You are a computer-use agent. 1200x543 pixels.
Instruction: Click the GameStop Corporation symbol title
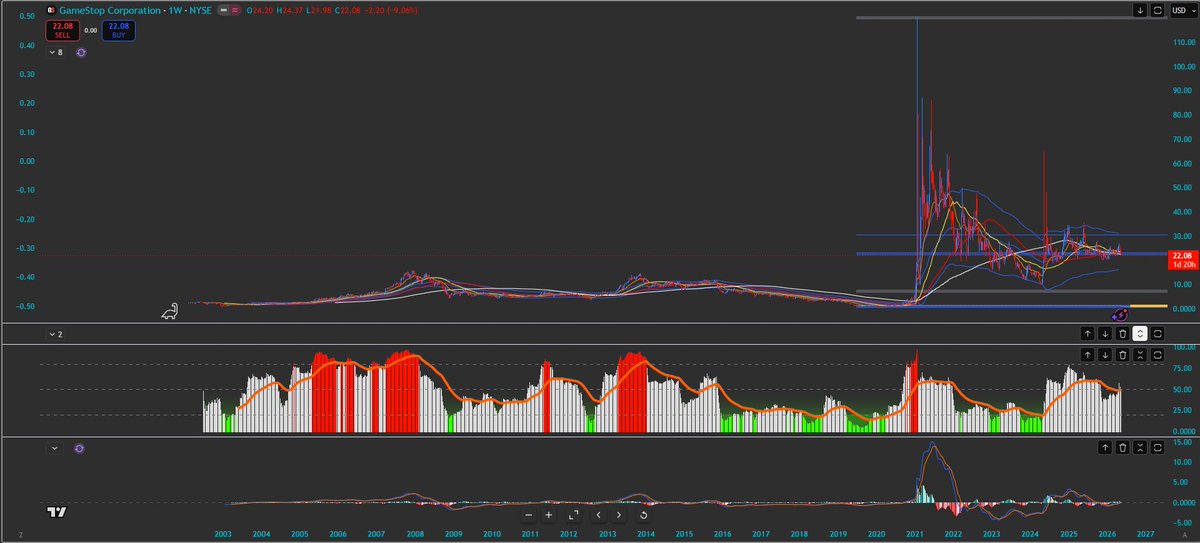[x=109, y=10]
